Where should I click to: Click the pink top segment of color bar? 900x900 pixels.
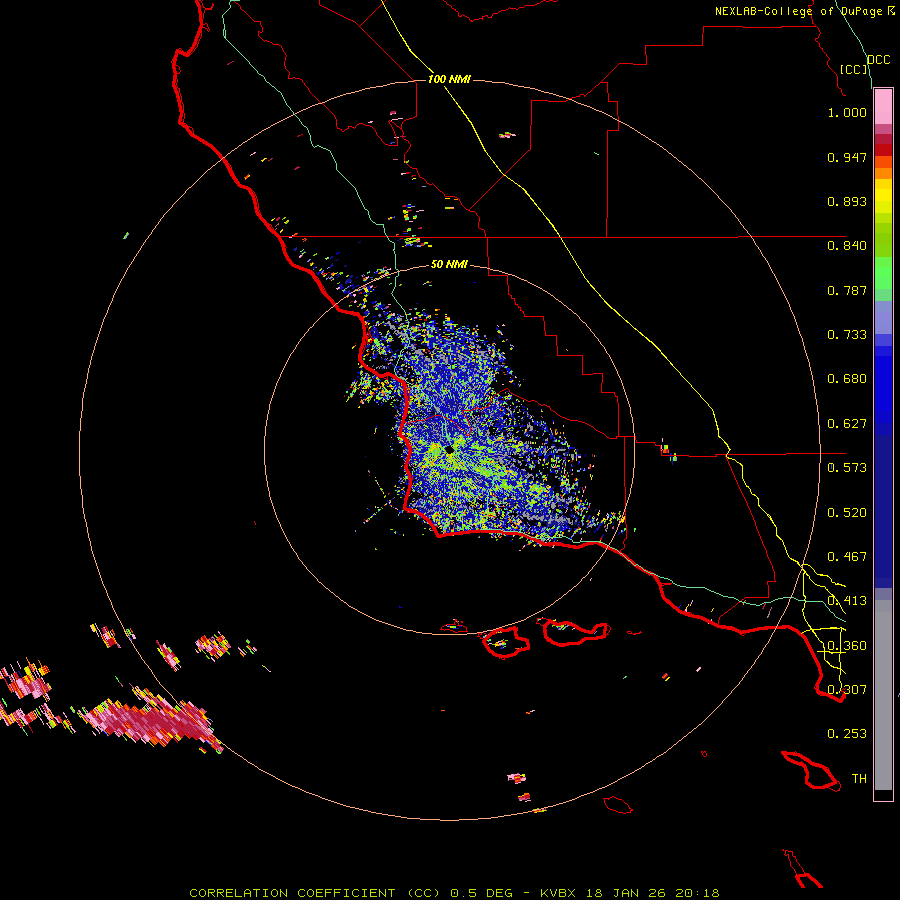883,107
